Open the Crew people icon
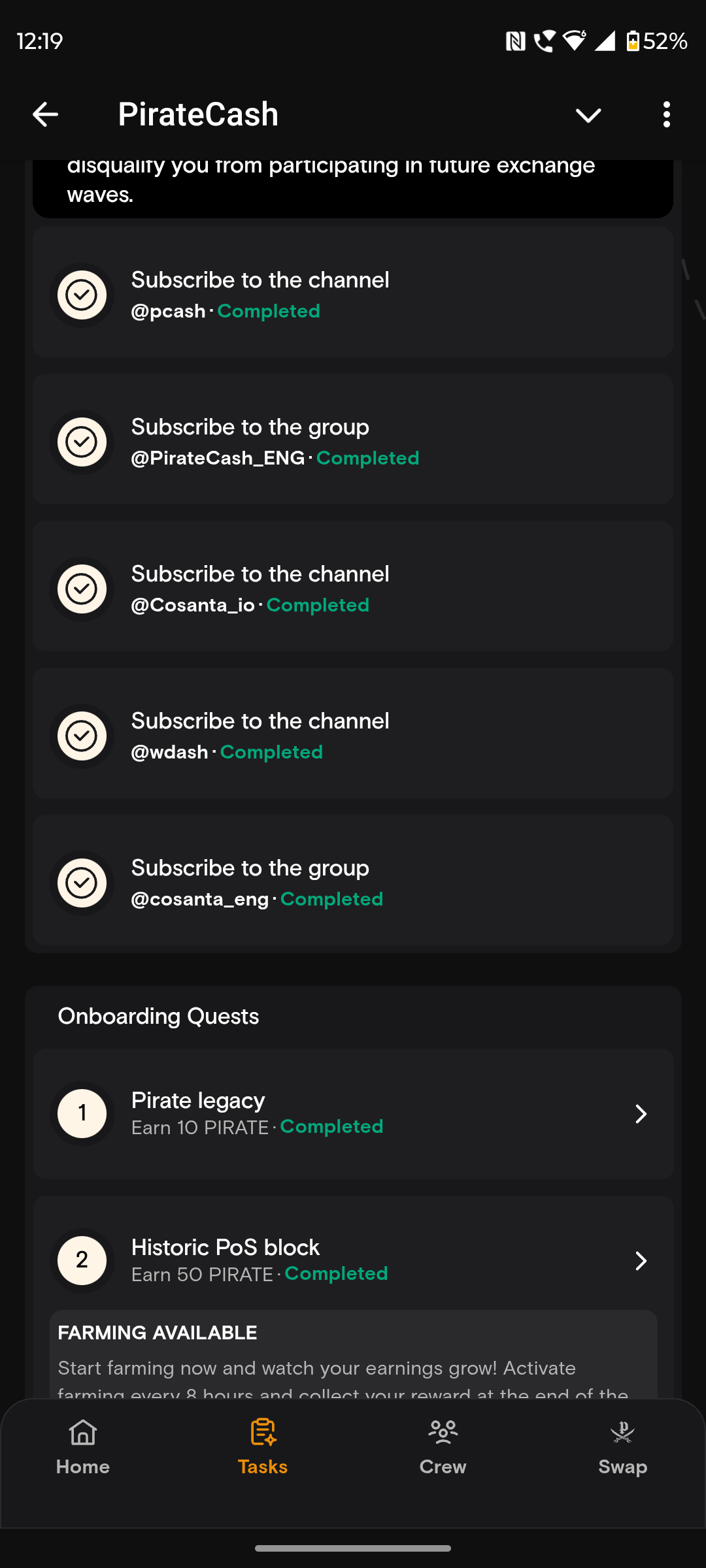706x1568 pixels. click(x=443, y=1432)
